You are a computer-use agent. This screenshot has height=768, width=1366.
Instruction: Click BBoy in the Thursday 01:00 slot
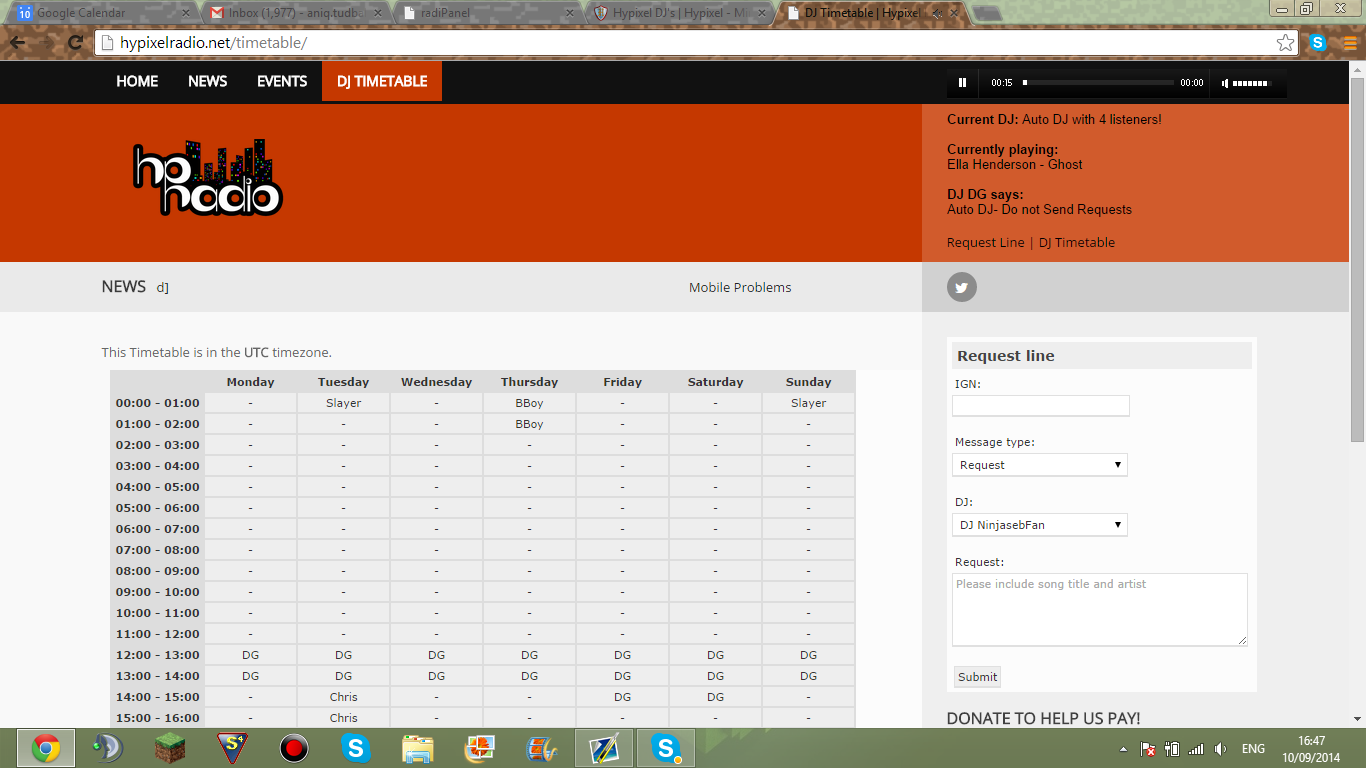[x=529, y=424]
